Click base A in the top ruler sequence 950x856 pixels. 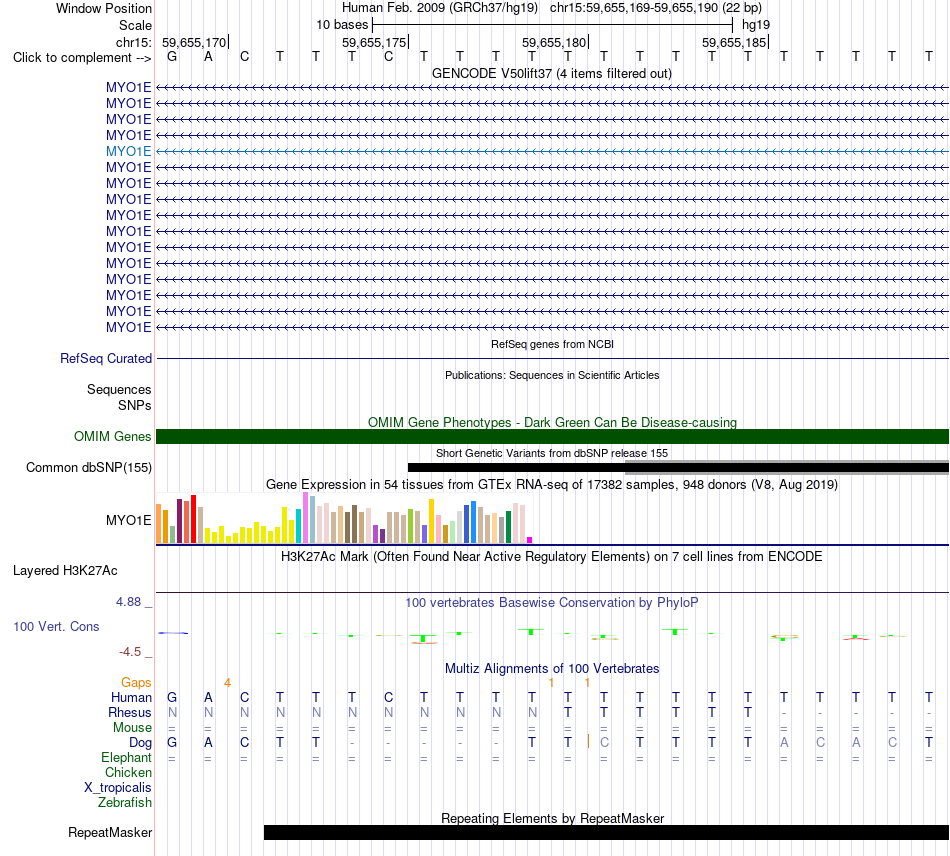[x=208, y=57]
